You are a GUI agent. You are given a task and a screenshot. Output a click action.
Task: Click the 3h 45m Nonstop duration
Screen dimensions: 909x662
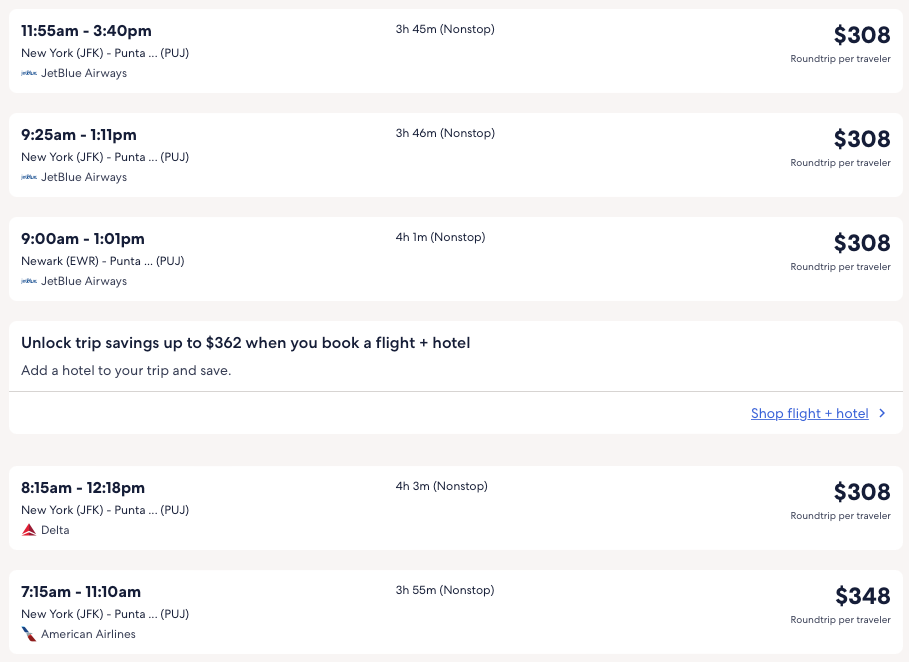coord(445,29)
